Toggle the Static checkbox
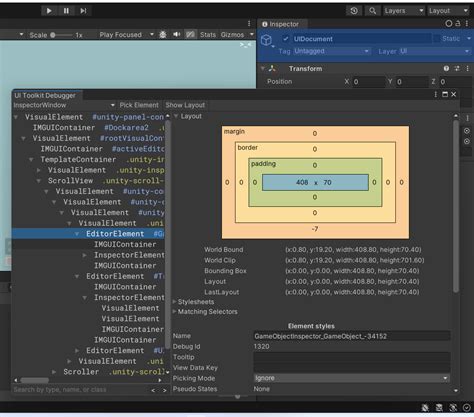The width and height of the screenshot is (474, 417). [x=436, y=39]
